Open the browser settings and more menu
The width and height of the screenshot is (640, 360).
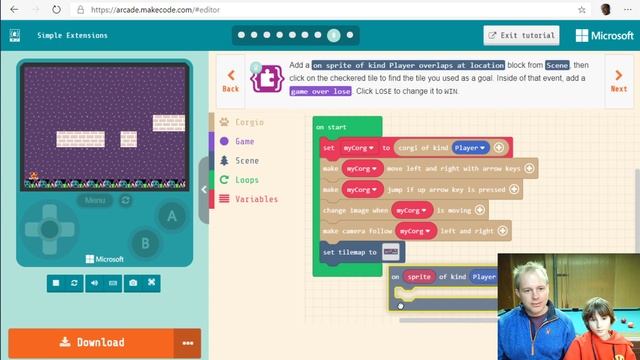pos(628,10)
